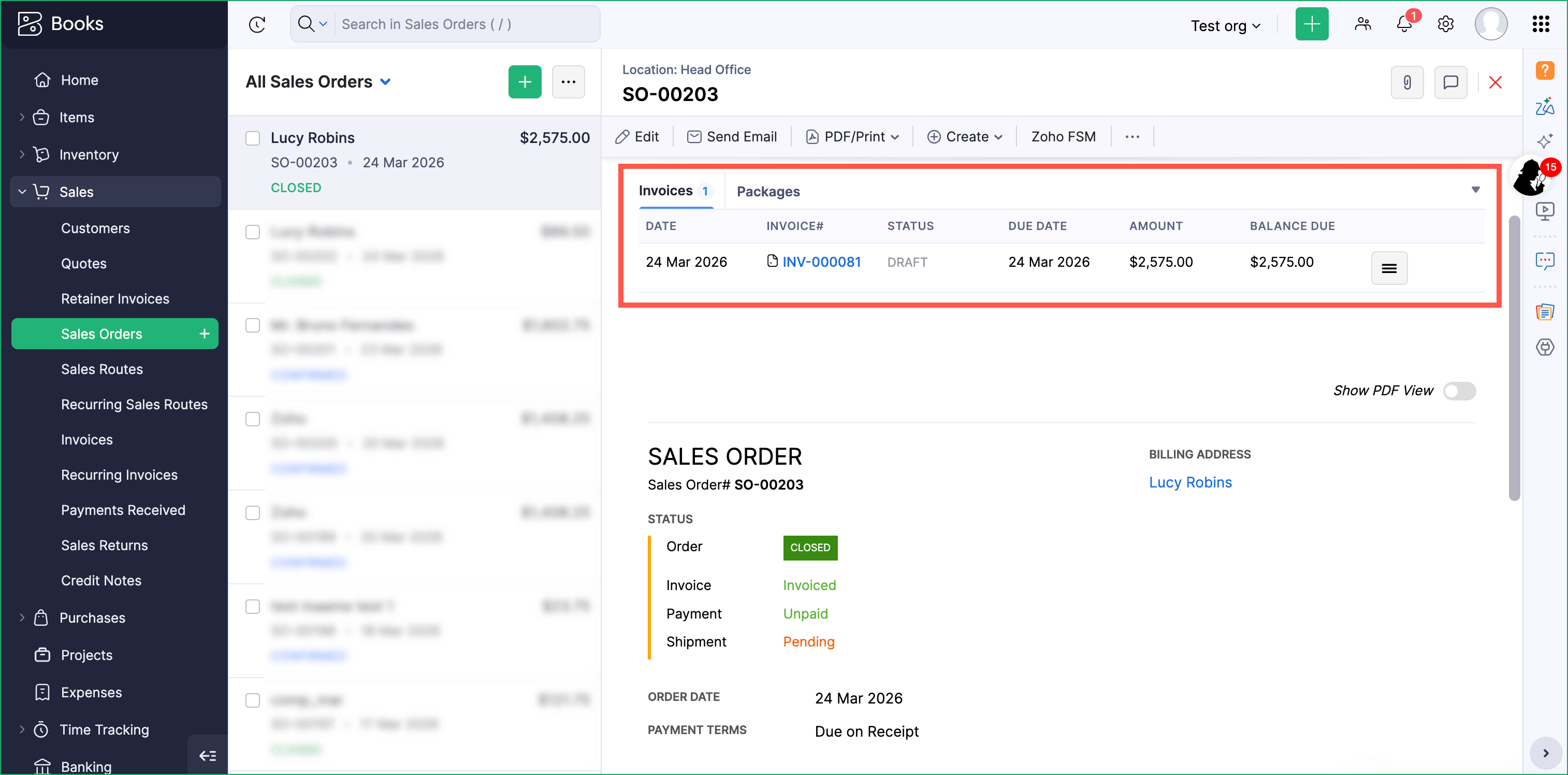Collapse the sidebar with arrow icon
The height and width of the screenshot is (775, 1568).
(x=208, y=755)
